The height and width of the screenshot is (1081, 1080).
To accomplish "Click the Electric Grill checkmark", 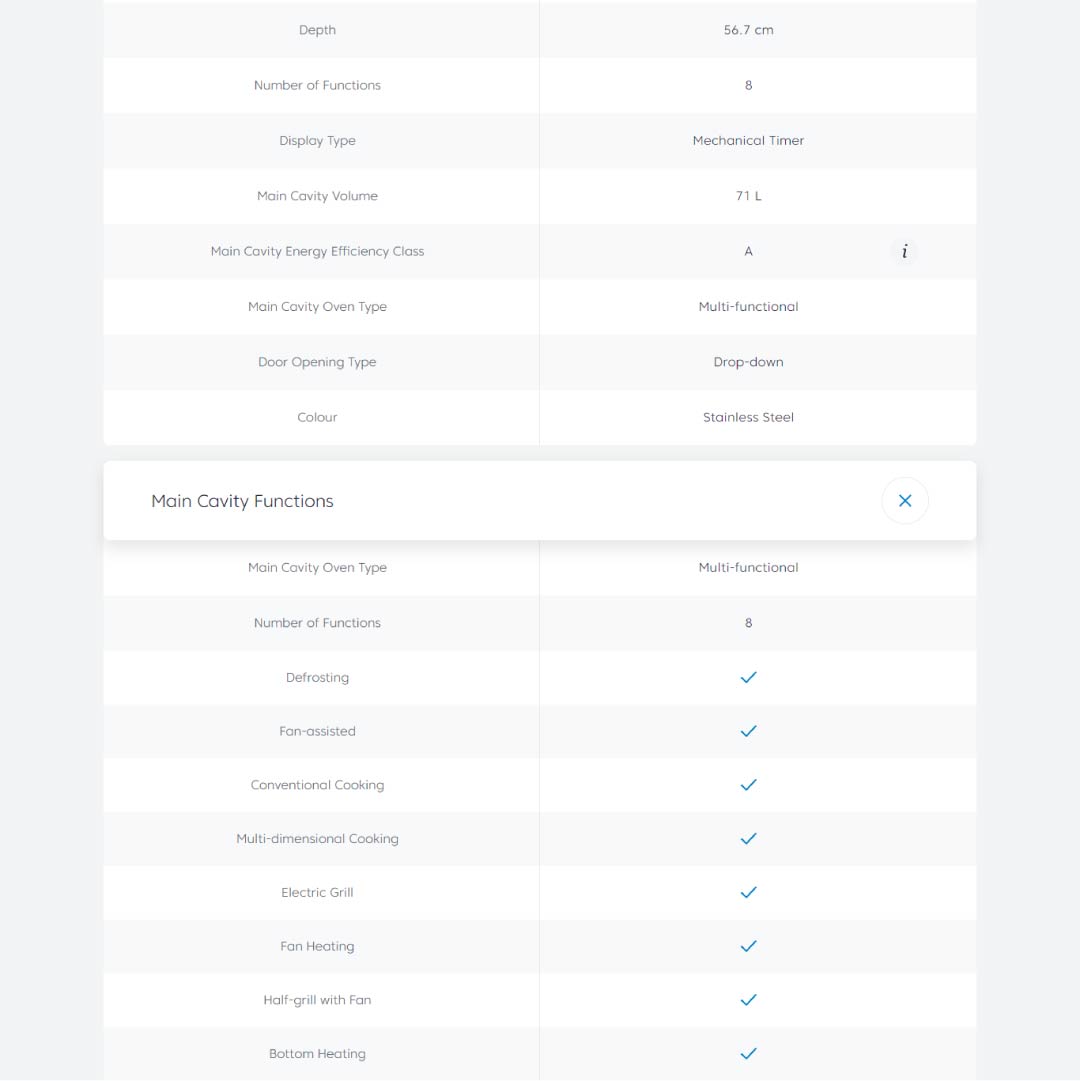I will 748,892.
